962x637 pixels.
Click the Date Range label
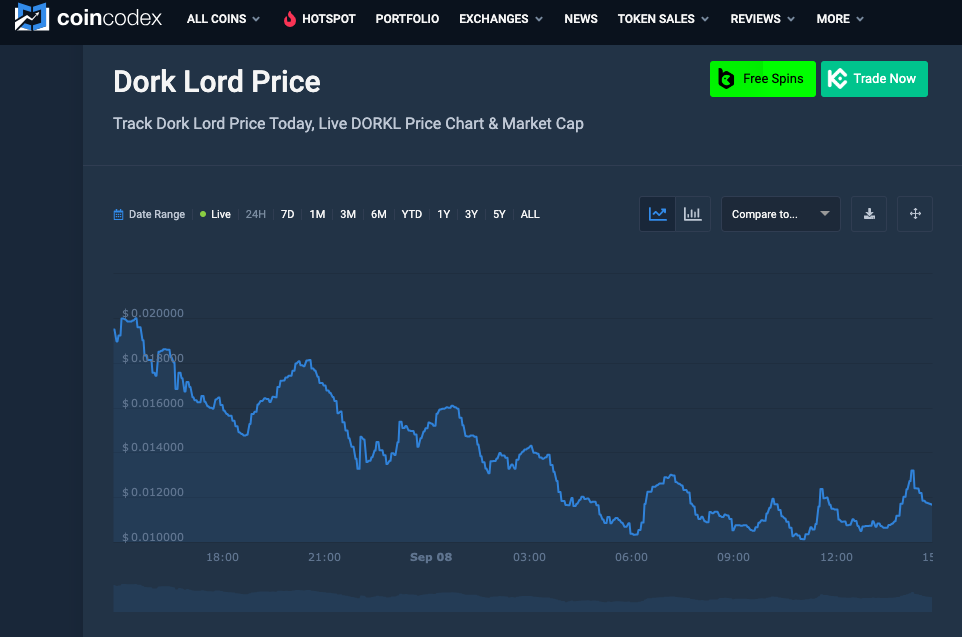(156, 215)
